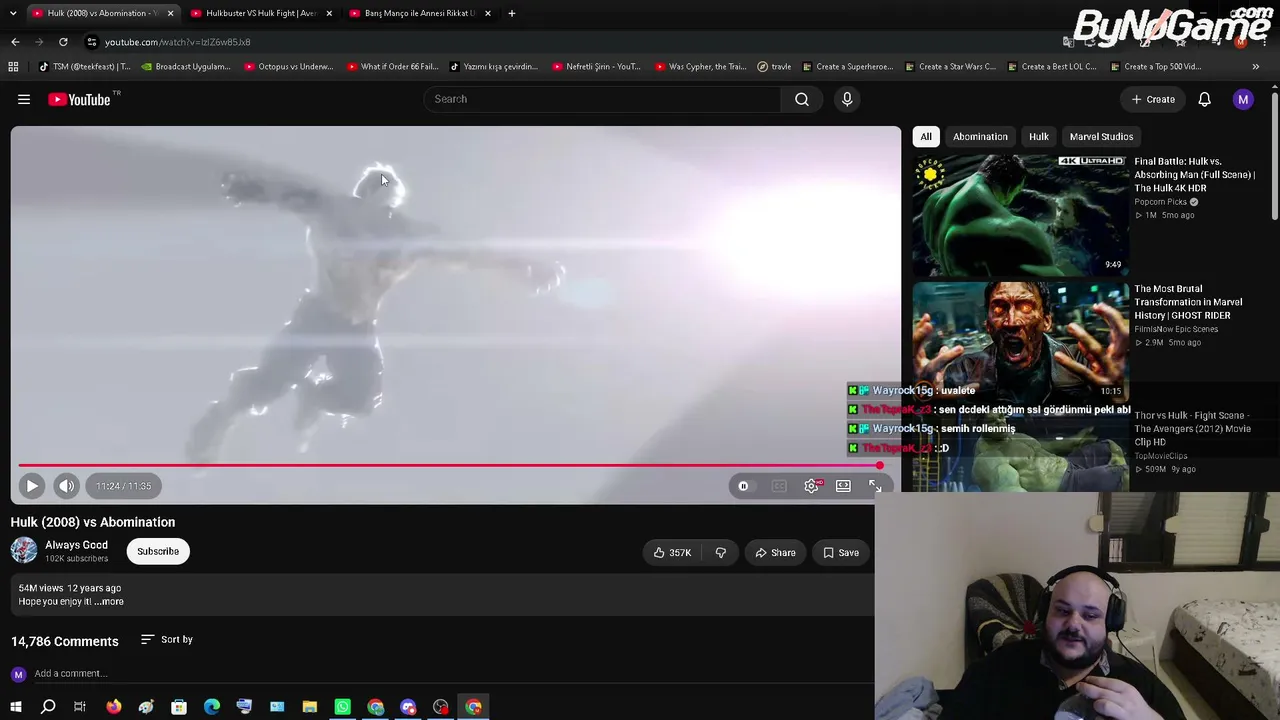Open a new browser tab

(511, 13)
